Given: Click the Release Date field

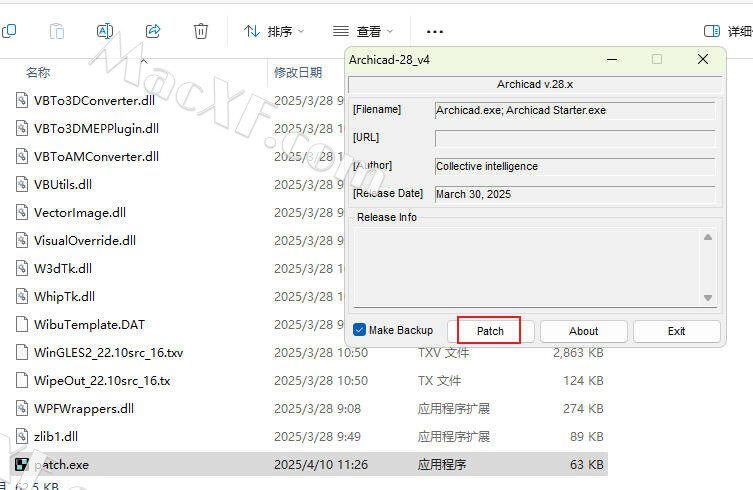Looking at the screenshot, I should (575, 194).
